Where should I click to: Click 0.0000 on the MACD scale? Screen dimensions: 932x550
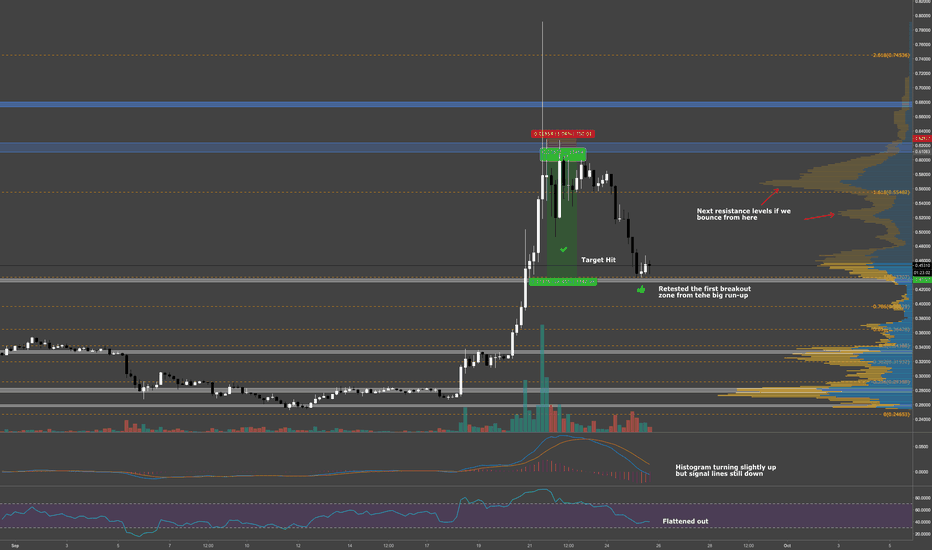[x=922, y=472]
